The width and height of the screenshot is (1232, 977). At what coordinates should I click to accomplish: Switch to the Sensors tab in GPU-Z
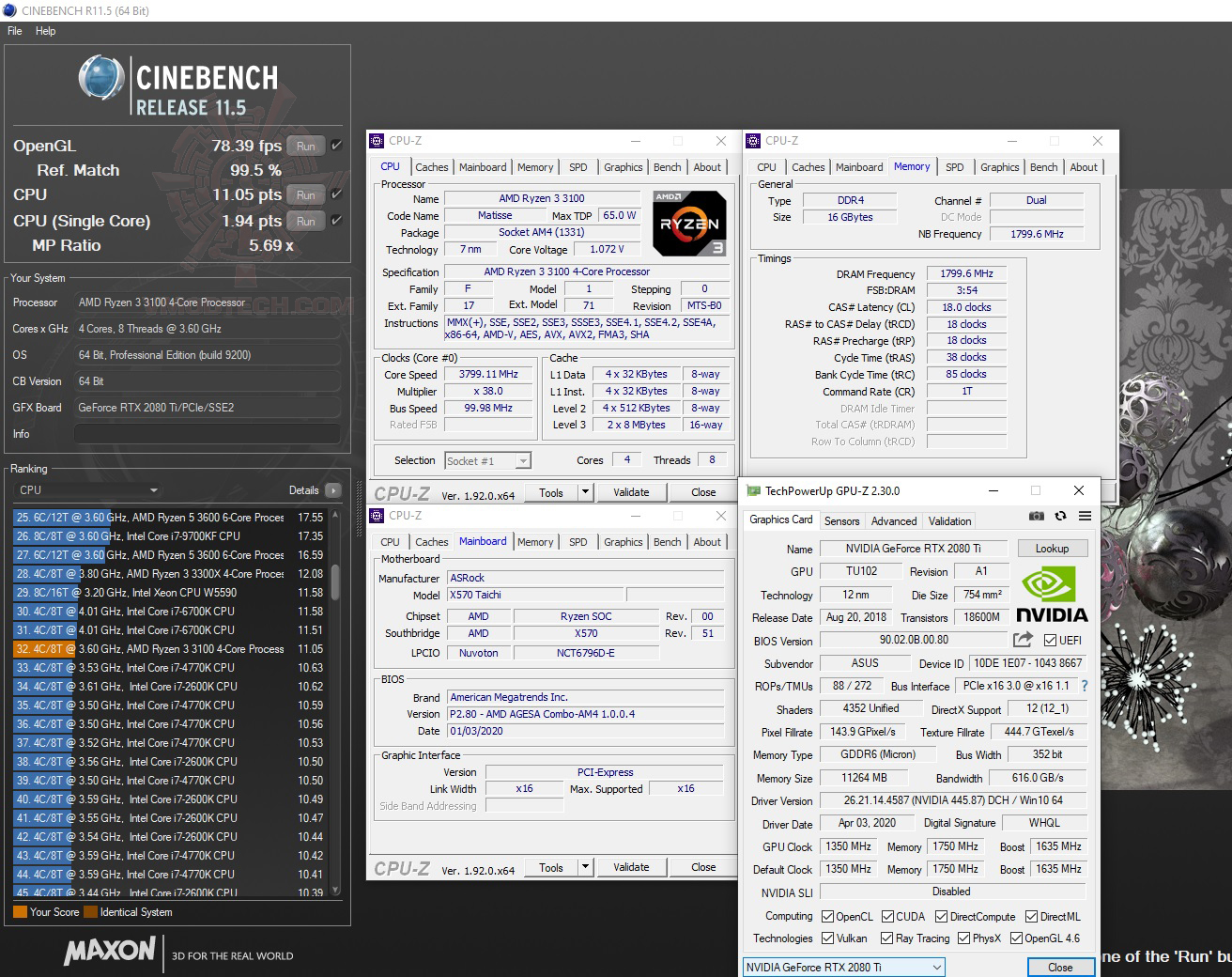[841, 521]
